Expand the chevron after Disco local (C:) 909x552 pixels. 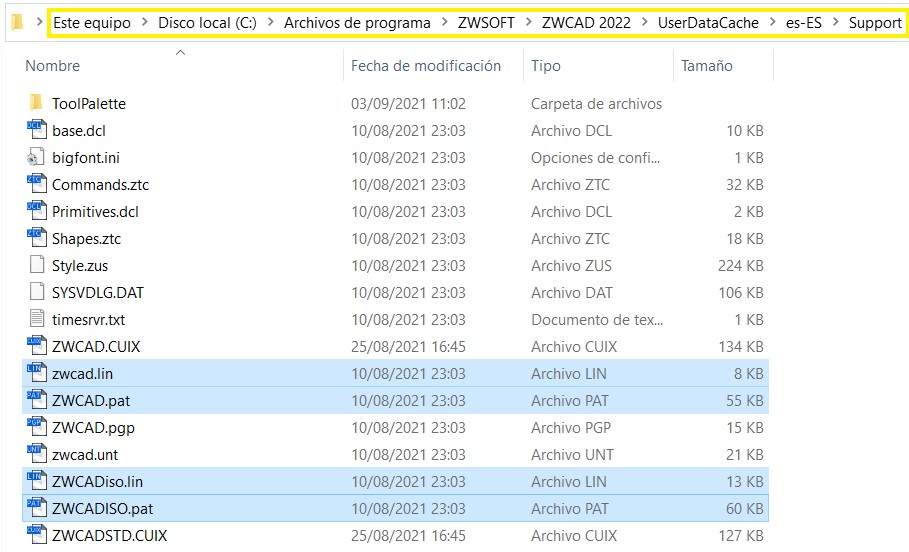pyautogui.click(x=271, y=23)
